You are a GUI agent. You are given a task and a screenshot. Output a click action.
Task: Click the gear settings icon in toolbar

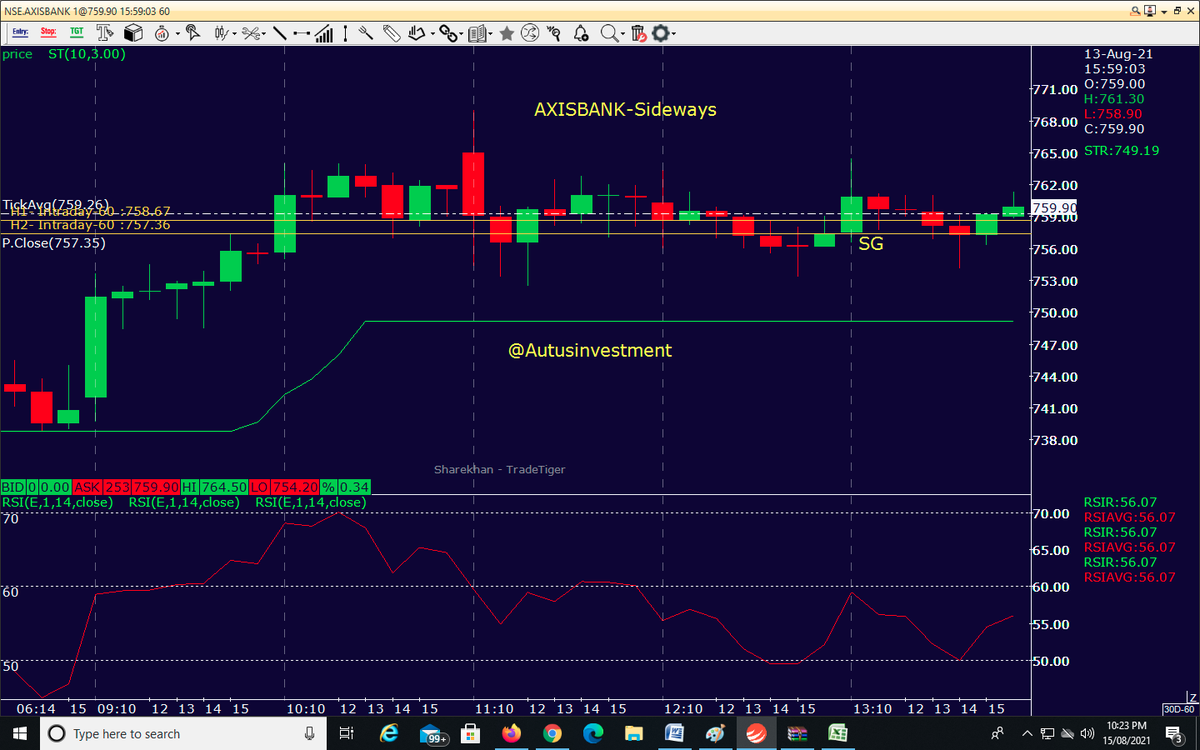pyautogui.click(x=659, y=33)
